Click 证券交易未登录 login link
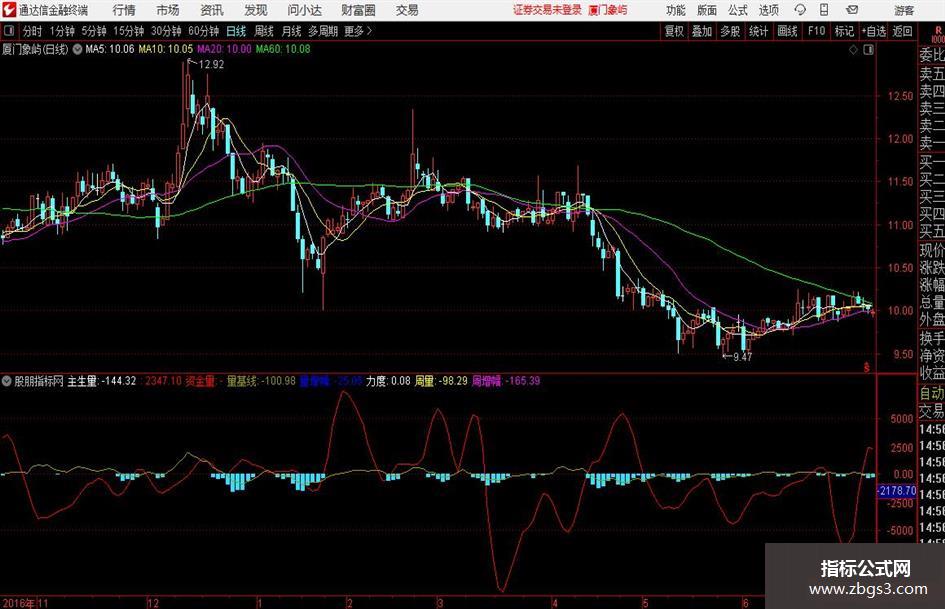945x609 pixels. point(547,10)
